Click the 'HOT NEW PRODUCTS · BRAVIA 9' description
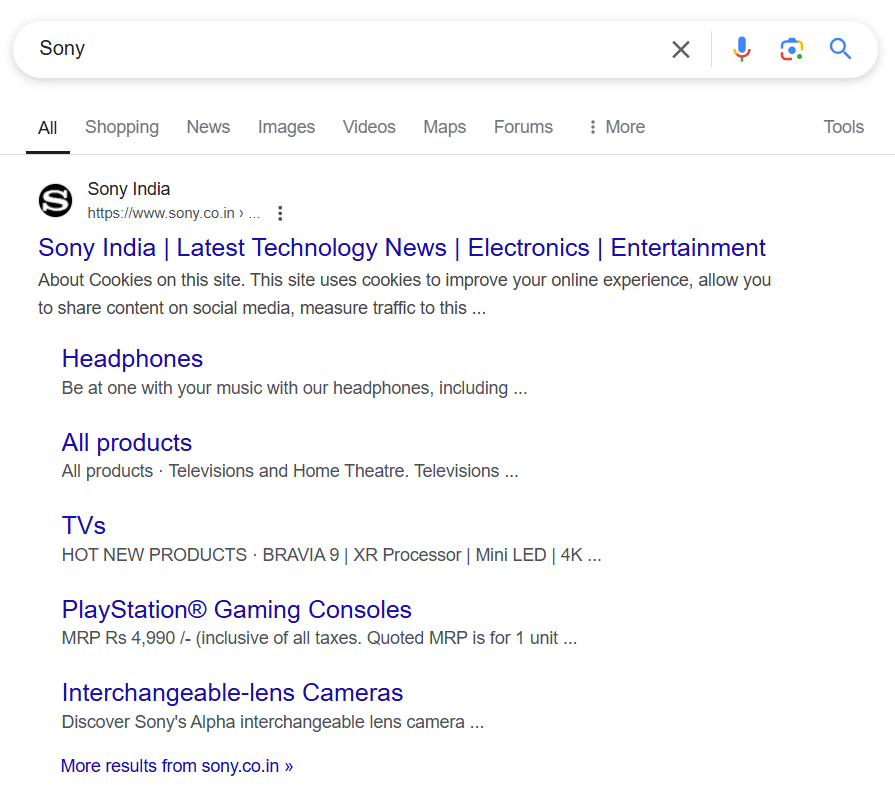This screenshot has height=790, width=895. (x=332, y=555)
